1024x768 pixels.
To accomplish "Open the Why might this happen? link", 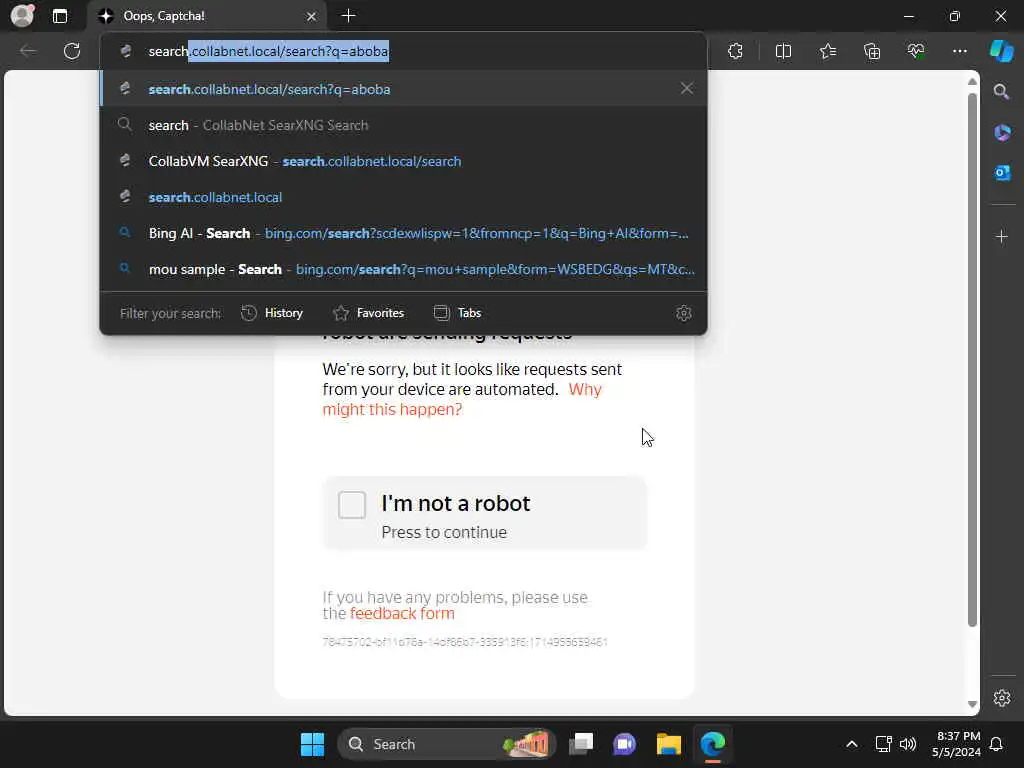I will point(462,399).
